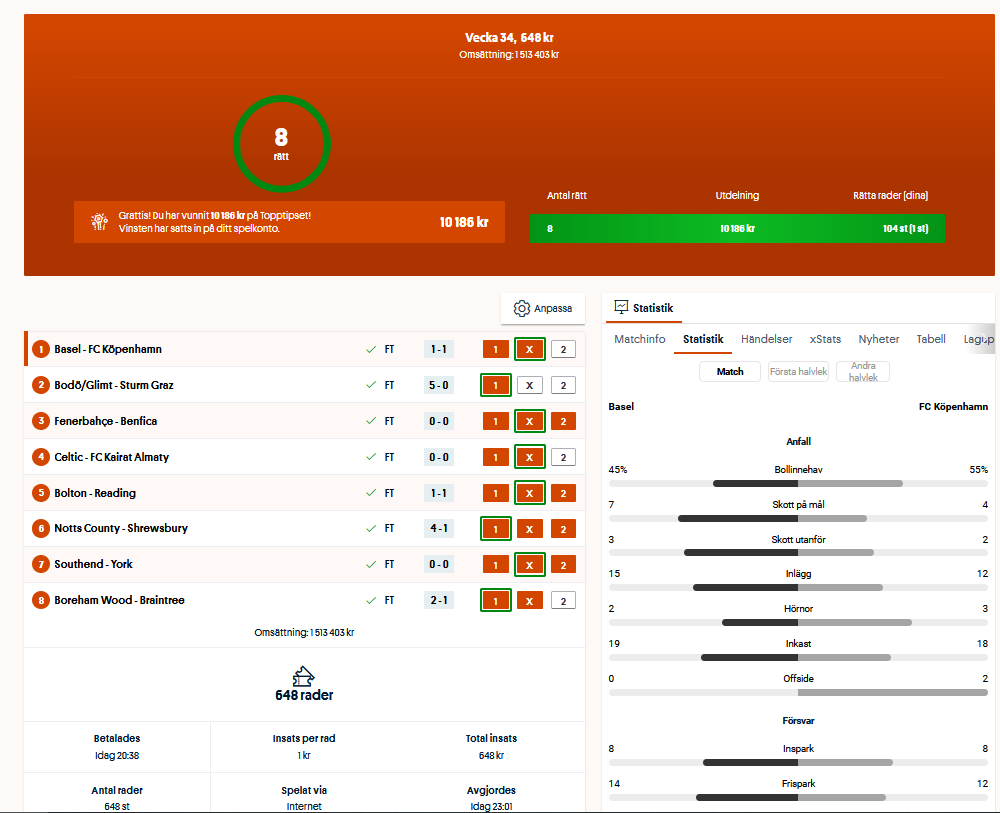The width and height of the screenshot is (1000, 813).
Task: Click the Skott på mål stat bar
Action: (x=798, y=518)
